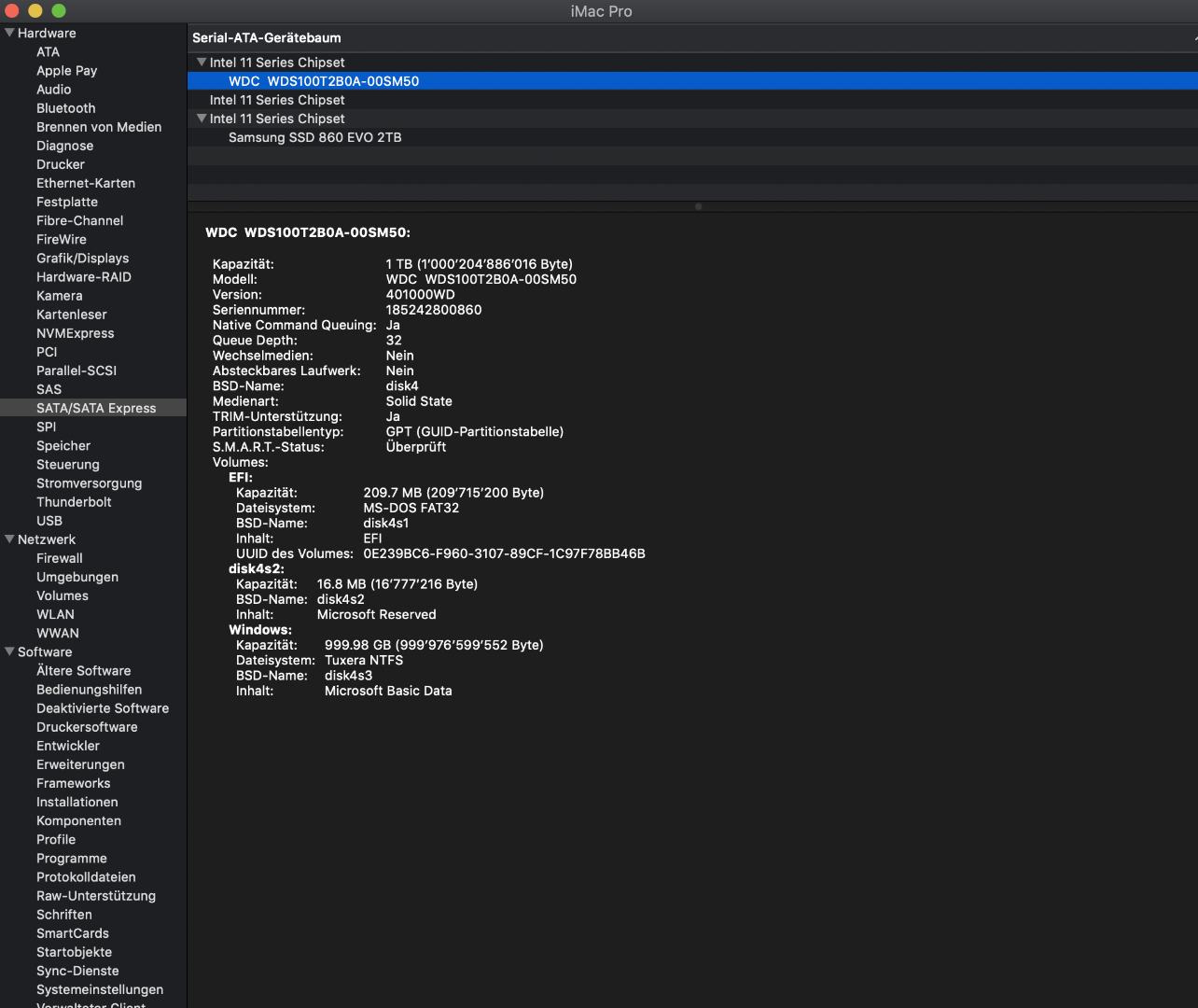Open Programme list in sidebar
The image size is (1198, 1008).
coord(71,859)
